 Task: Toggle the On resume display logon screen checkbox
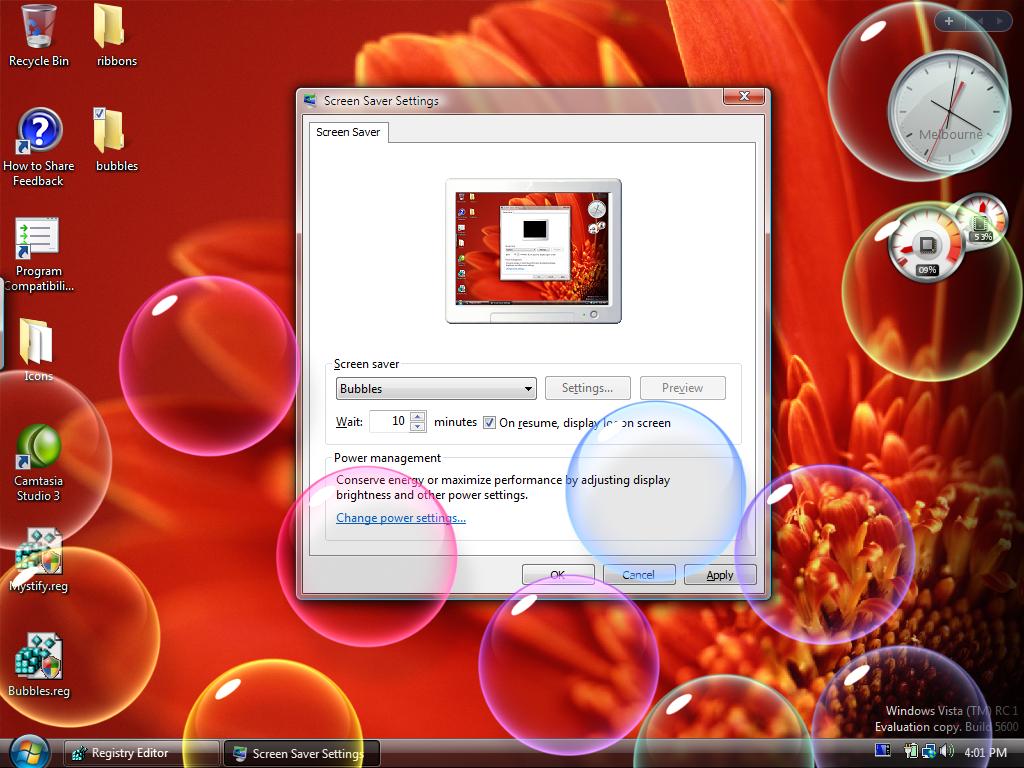(489, 423)
